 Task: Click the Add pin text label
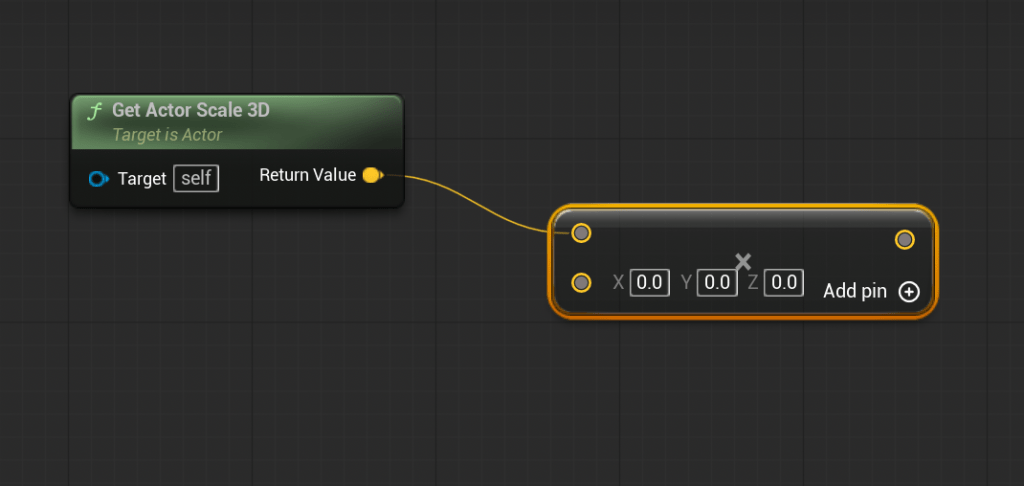854,292
